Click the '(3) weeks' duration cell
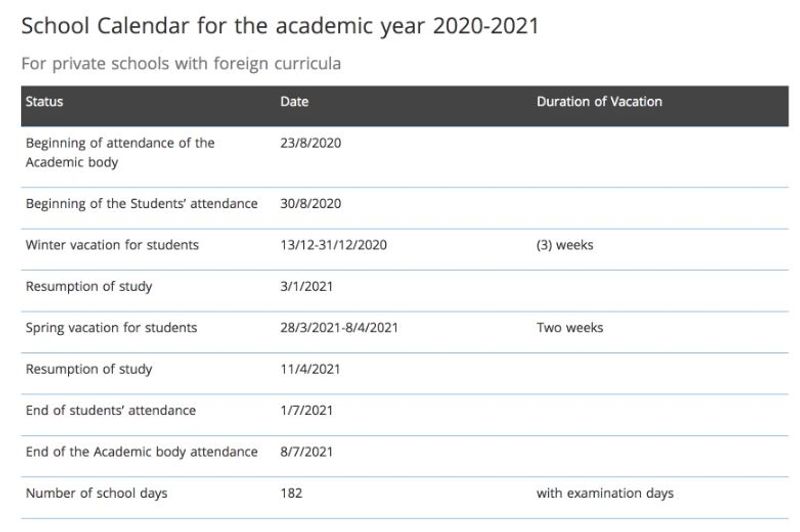 pyautogui.click(x=564, y=245)
